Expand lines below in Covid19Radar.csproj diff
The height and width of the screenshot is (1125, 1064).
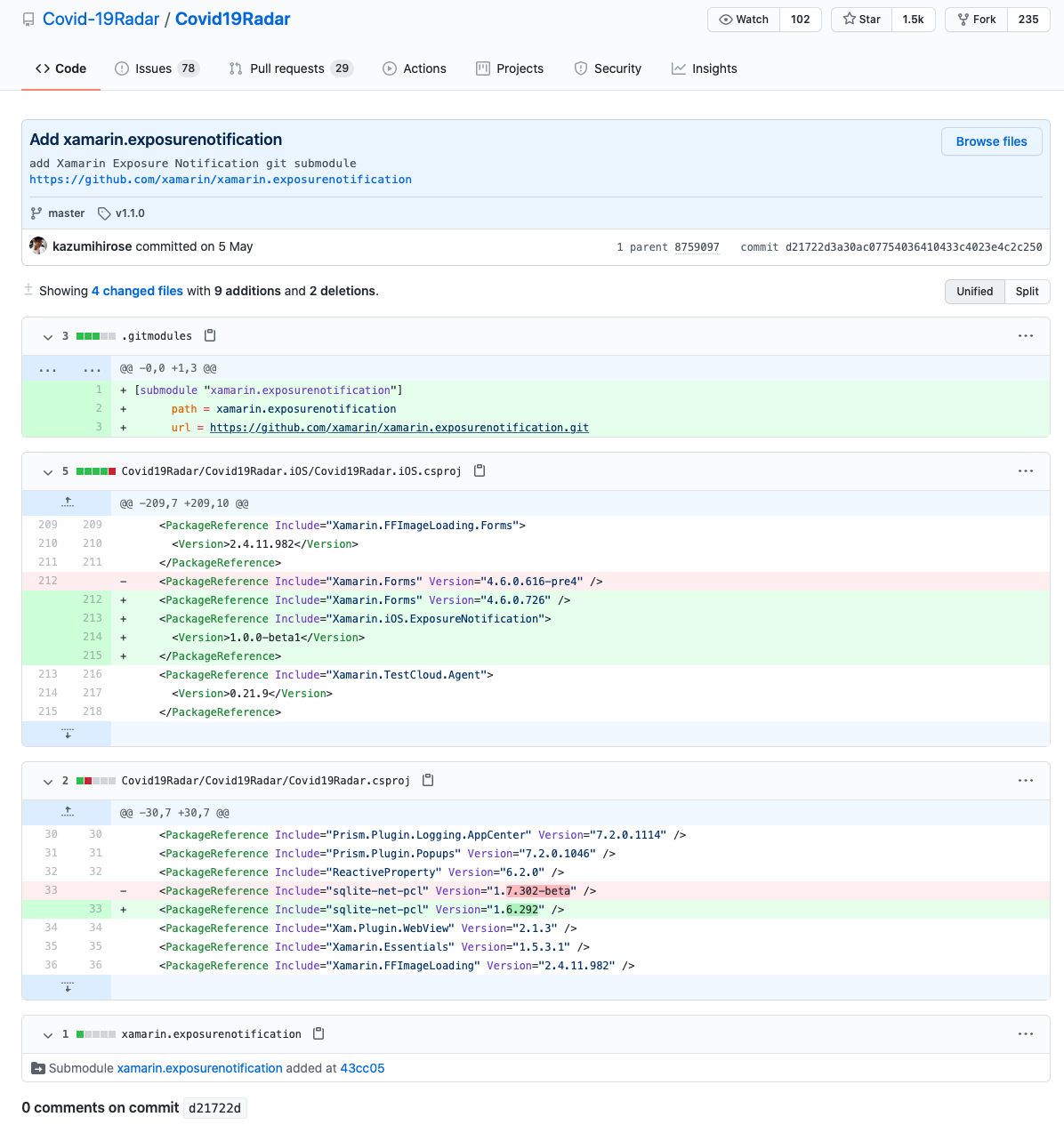point(68,987)
